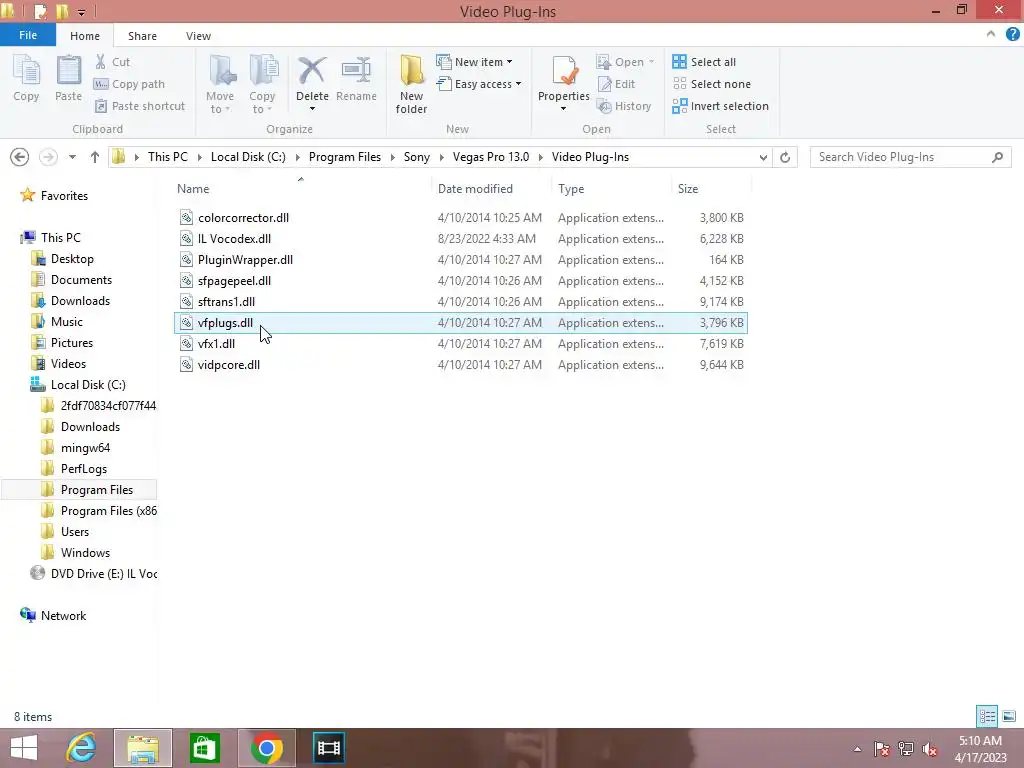Click Select all in the ribbon
Image resolution: width=1024 pixels, height=768 pixels.
tap(704, 62)
